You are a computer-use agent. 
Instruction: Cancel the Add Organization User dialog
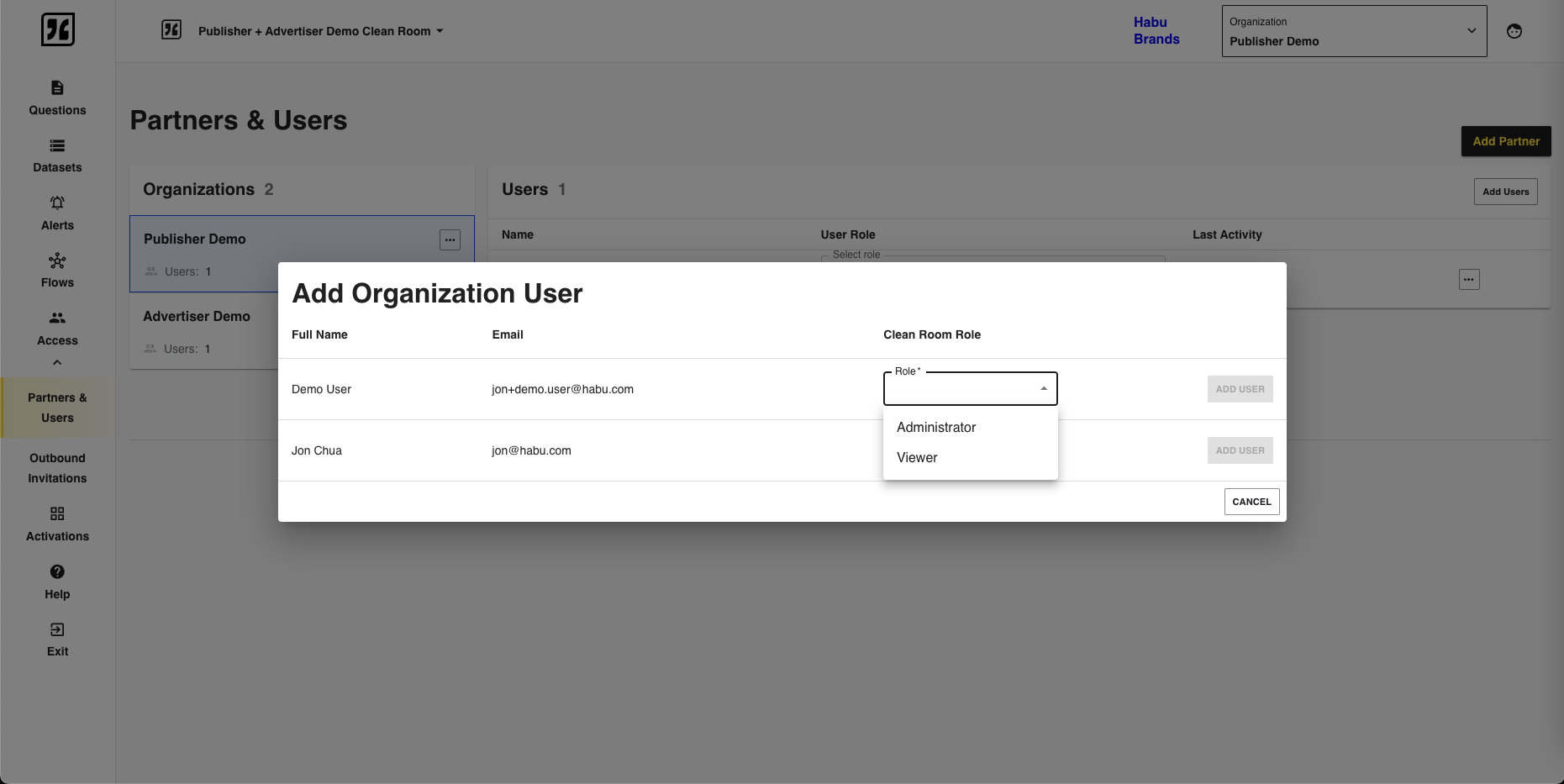coord(1251,502)
